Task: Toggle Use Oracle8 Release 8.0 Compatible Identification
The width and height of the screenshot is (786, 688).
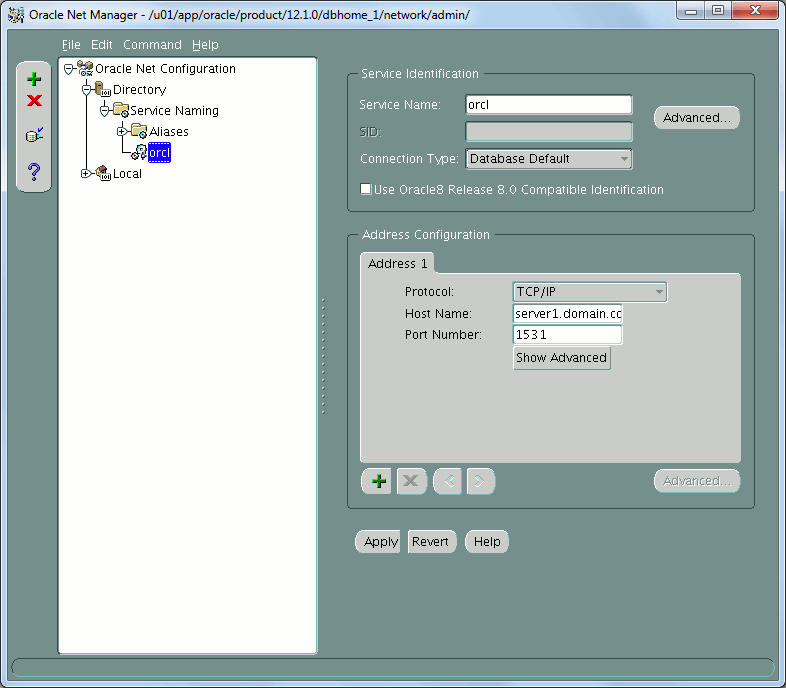Action: pyautogui.click(x=366, y=189)
